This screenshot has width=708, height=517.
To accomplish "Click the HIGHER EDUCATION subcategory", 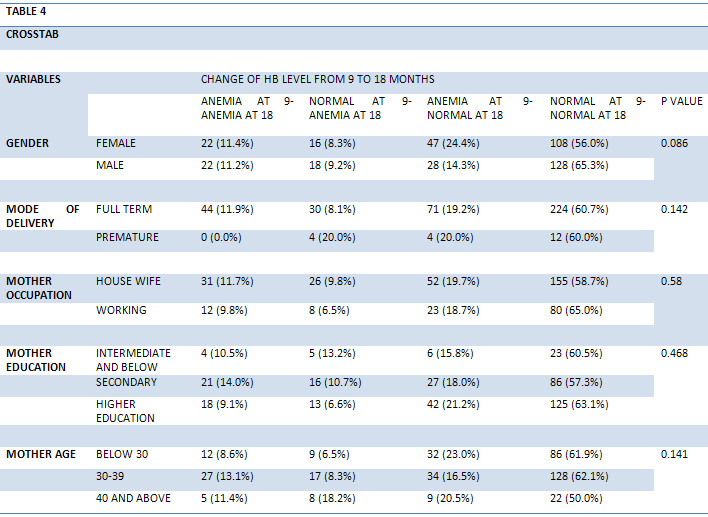I will pyautogui.click(x=125, y=411).
